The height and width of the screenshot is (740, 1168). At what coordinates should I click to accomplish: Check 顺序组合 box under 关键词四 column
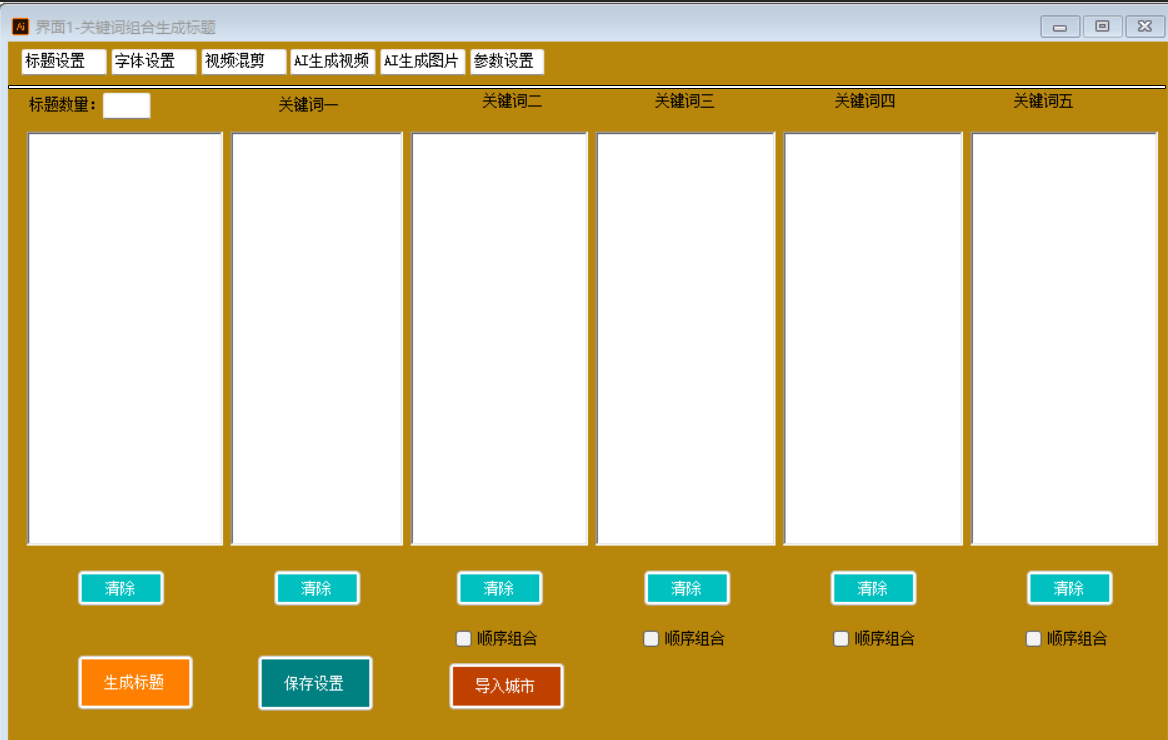point(841,638)
